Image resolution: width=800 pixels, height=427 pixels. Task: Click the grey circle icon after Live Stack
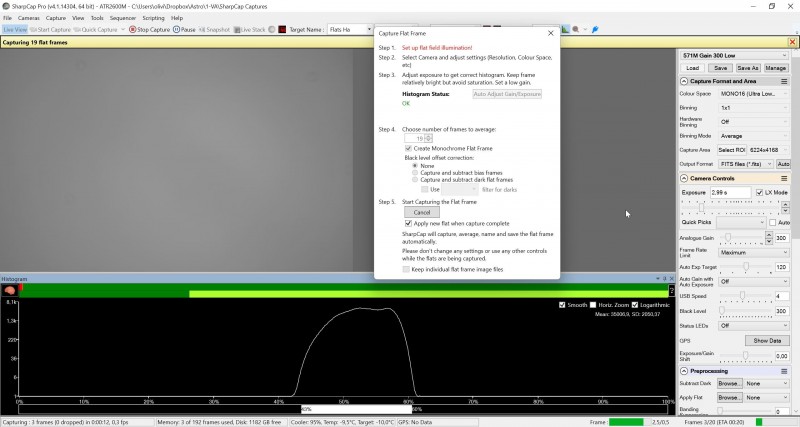pos(271,30)
